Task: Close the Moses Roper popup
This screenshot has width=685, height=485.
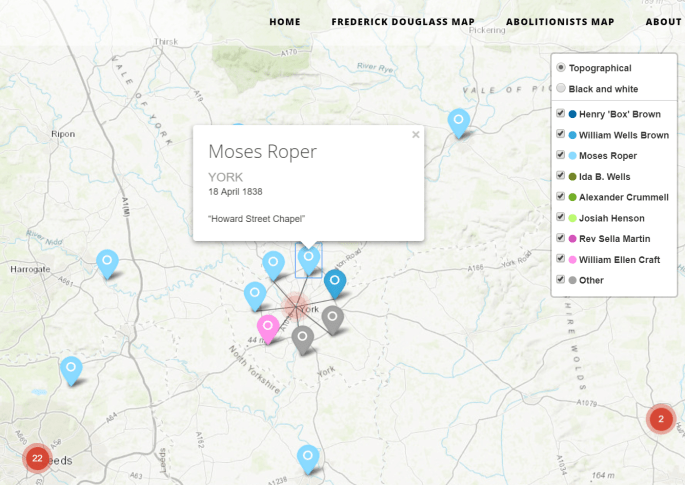Action: [415, 134]
